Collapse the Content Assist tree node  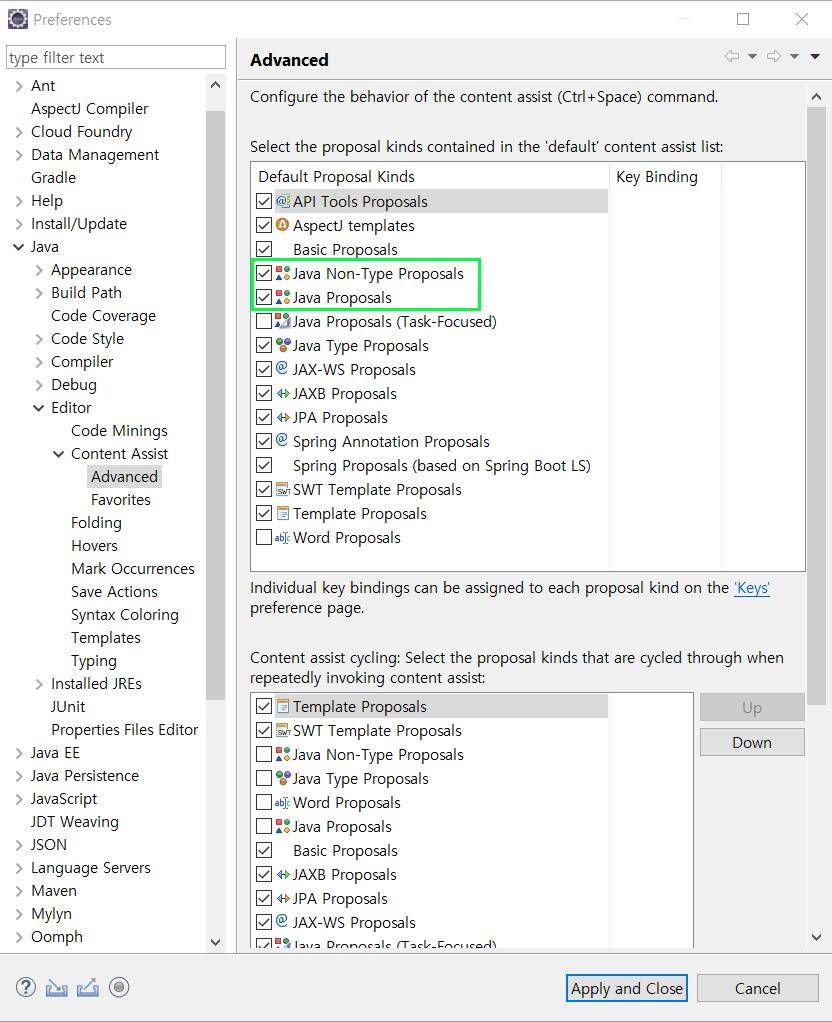(59, 454)
